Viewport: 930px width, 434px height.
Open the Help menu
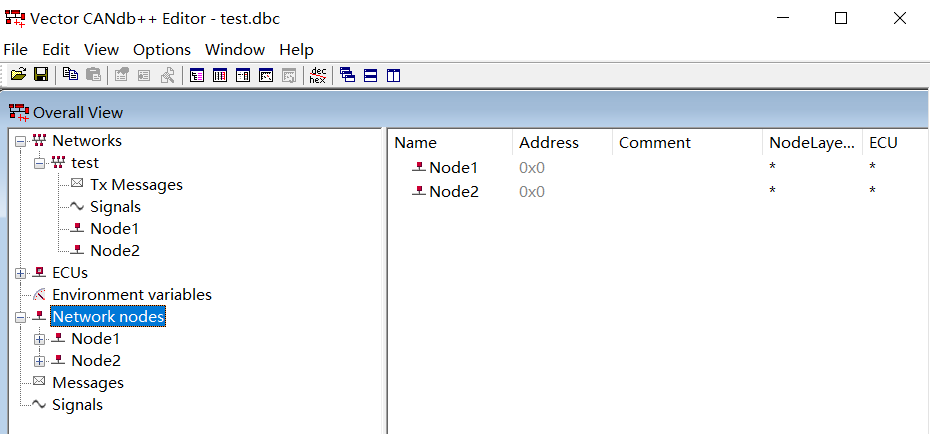pyautogui.click(x=297, y=49)
